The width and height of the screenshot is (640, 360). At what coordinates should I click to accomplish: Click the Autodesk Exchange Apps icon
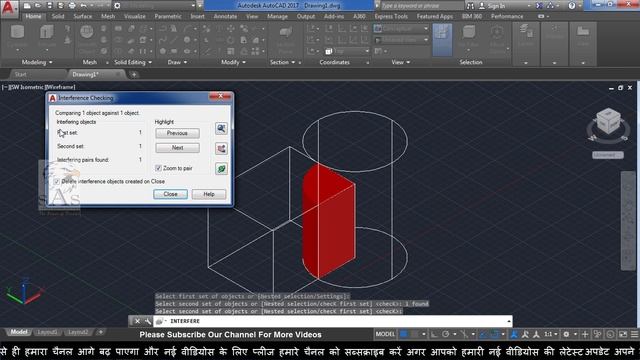(x=540, y=6)
